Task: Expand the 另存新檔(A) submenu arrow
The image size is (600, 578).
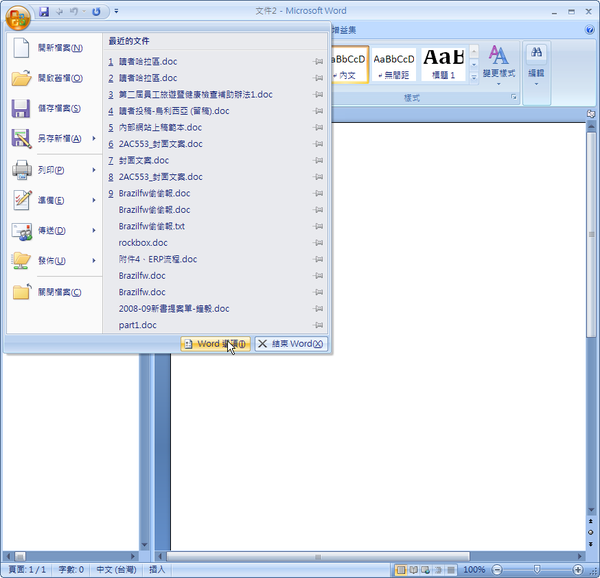Action: (x=94, y=138)
